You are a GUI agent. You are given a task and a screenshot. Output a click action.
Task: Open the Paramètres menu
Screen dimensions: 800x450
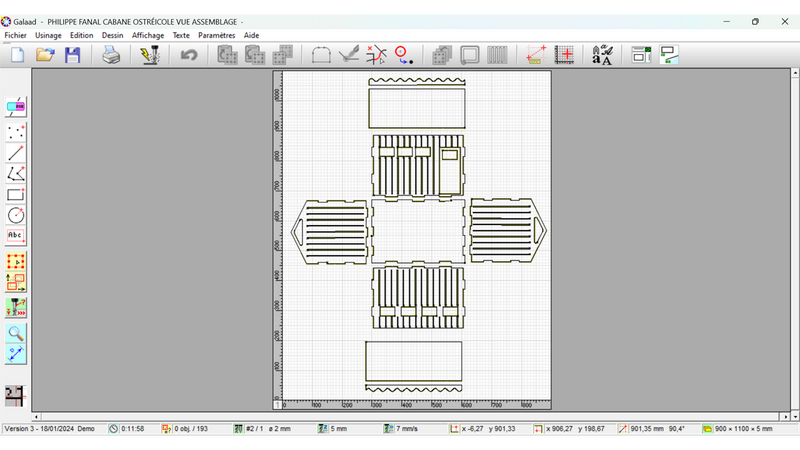coord(217,35)
